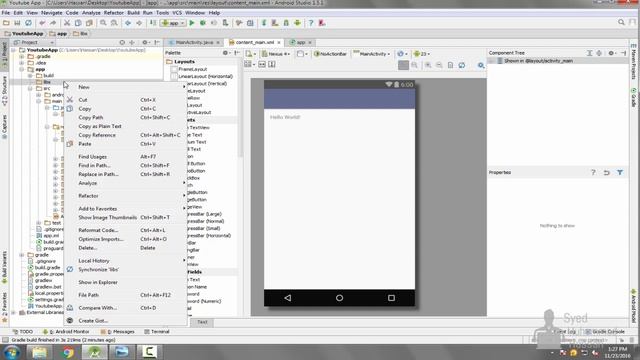This screenshot has width=640, height=360.
Task: Click Windows Start button
Action: point(11,352)
